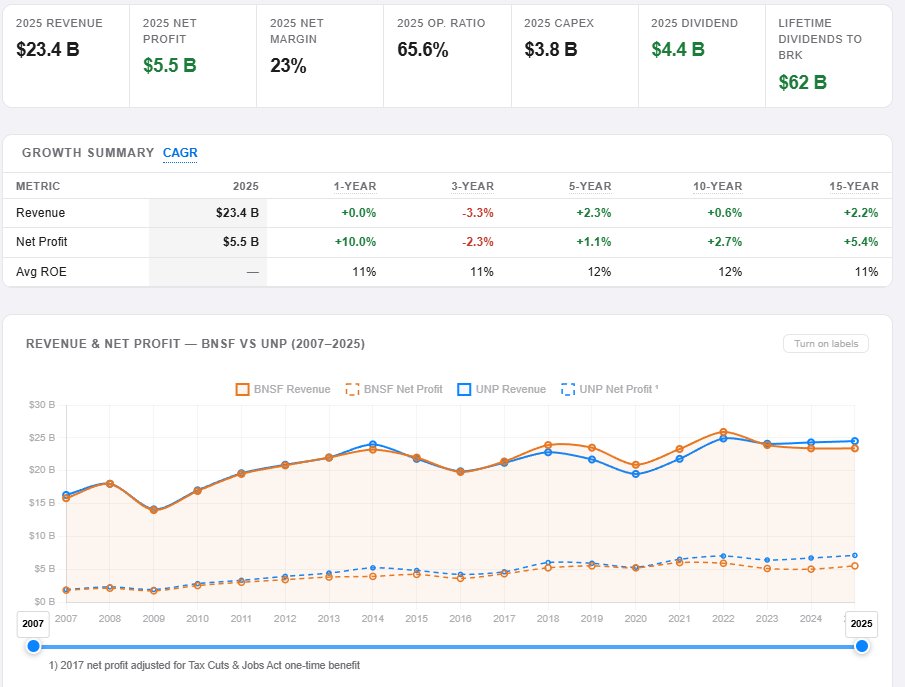Click the Revenue row label

click(x=40, y=212)
